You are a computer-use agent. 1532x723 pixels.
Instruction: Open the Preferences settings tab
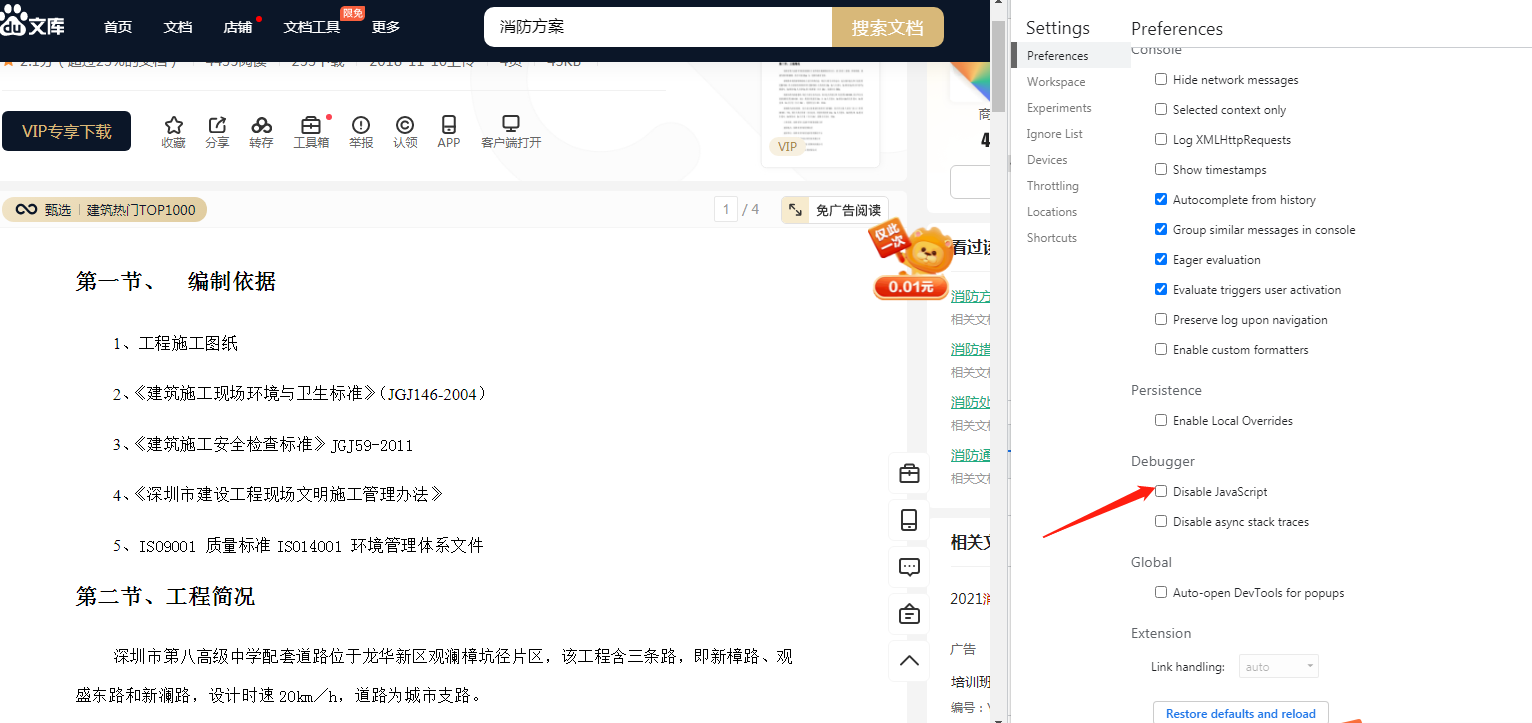click(x=1070, y=56)
